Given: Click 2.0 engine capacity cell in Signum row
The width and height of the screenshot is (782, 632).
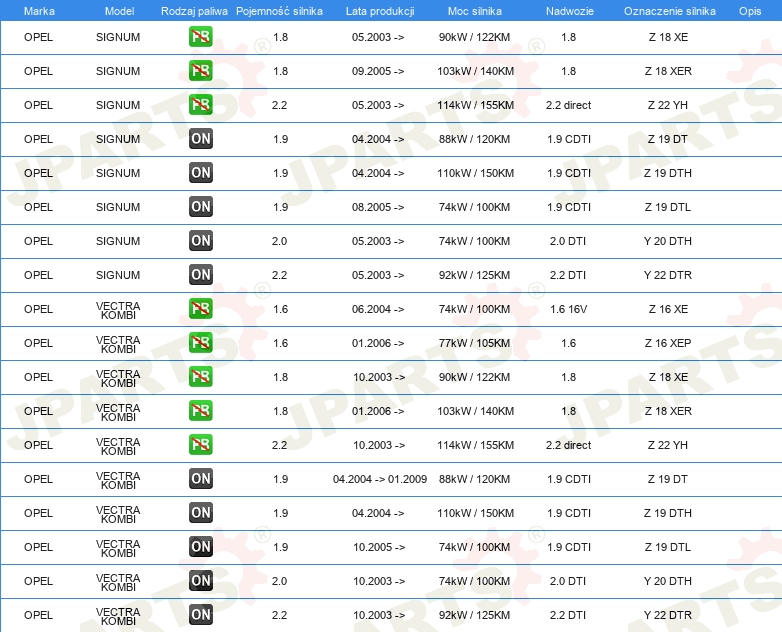Looking at the screenshot, I should click(279, 241).
